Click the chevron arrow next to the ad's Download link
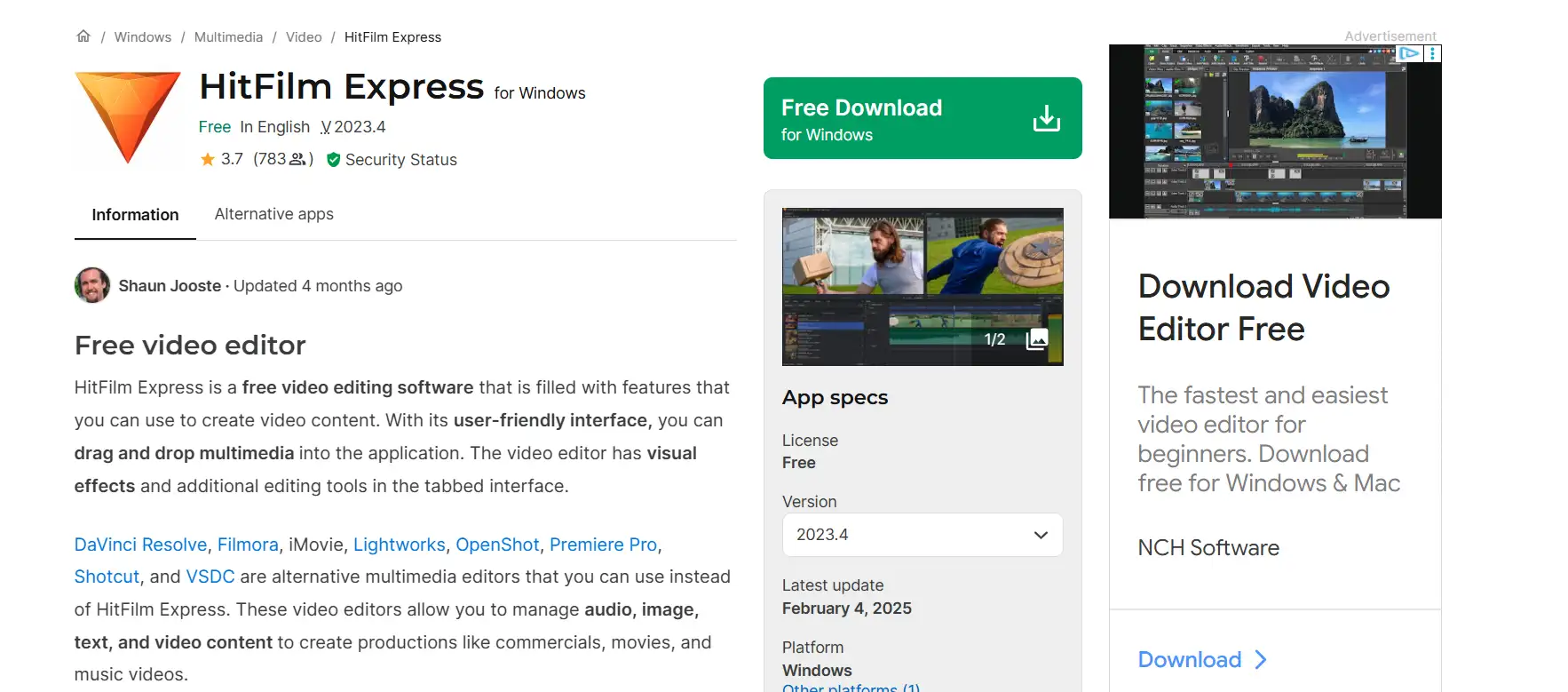The height and width of the screenshot is (692, 1568). coord(1261,660)
